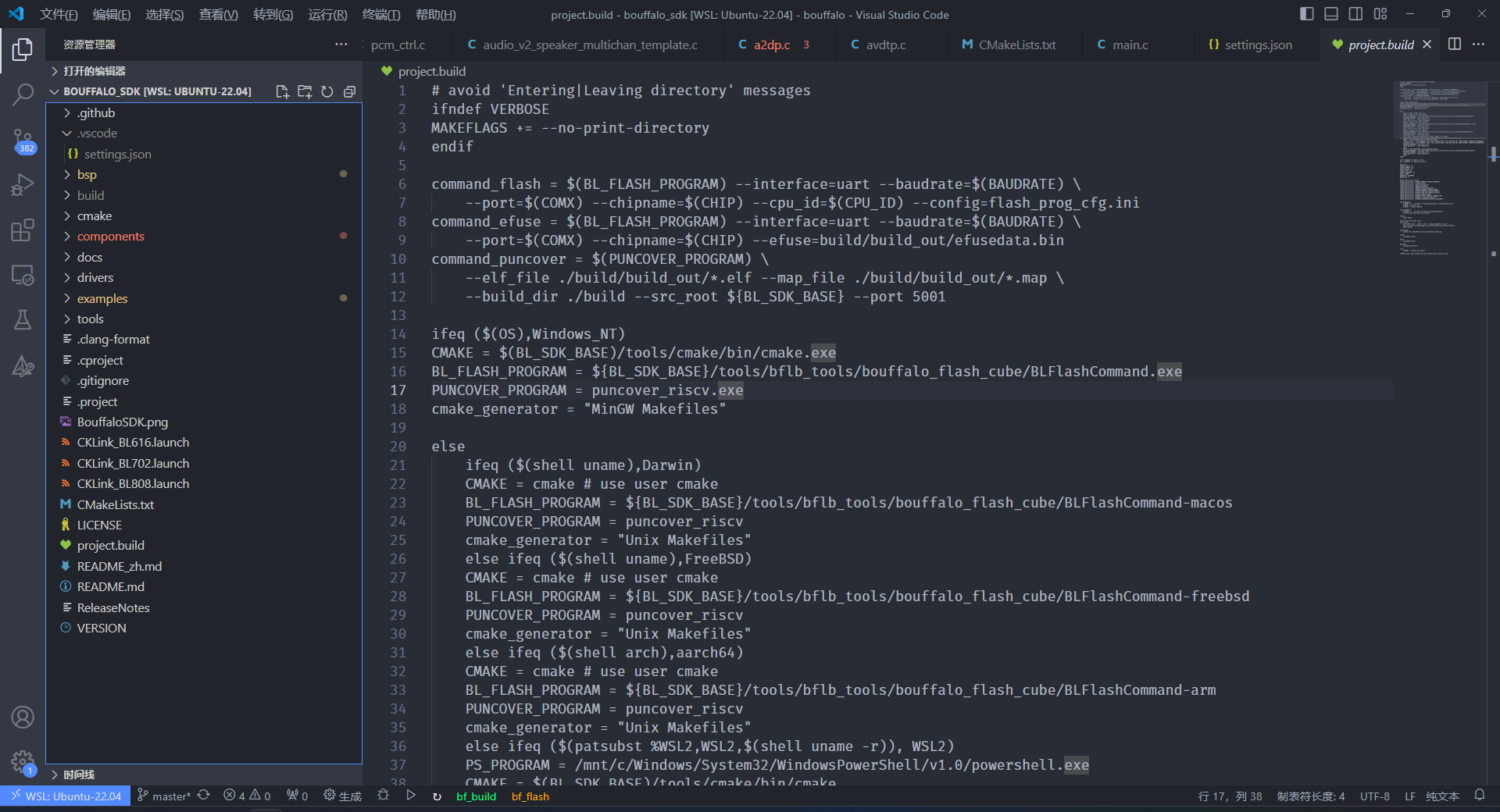Click the editor minimap preview
This screenshot has width=1500, height=812.
(x=1441, y=168)
